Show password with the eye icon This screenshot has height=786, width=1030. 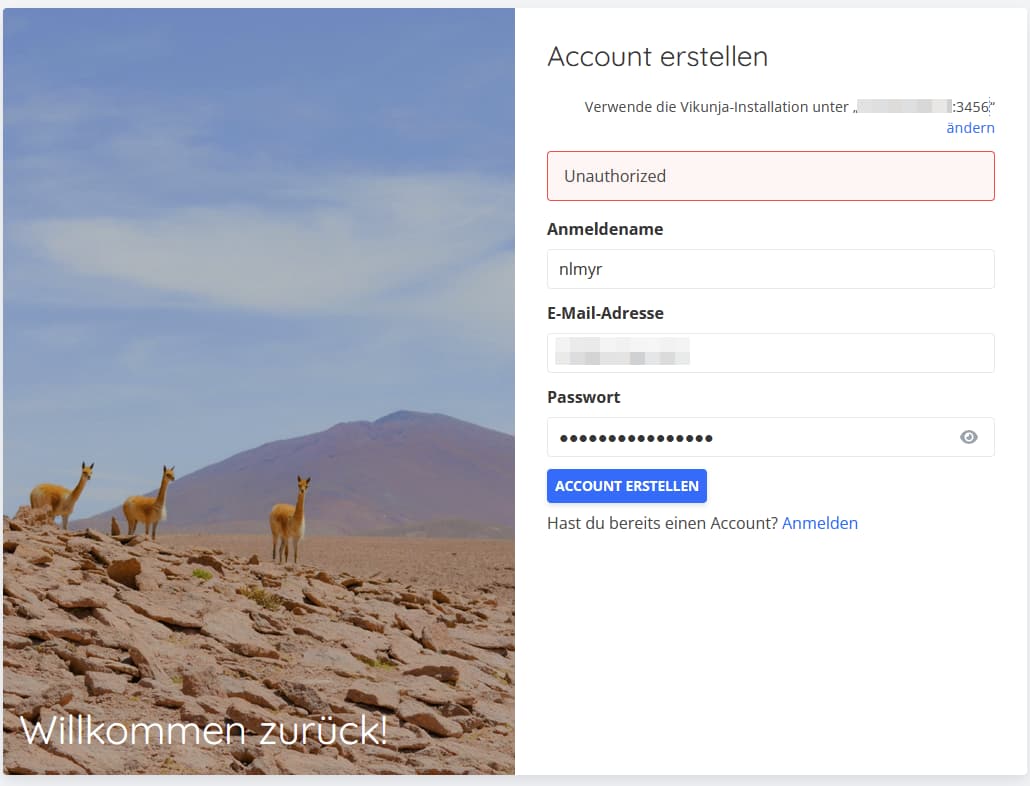click(968, 437)
